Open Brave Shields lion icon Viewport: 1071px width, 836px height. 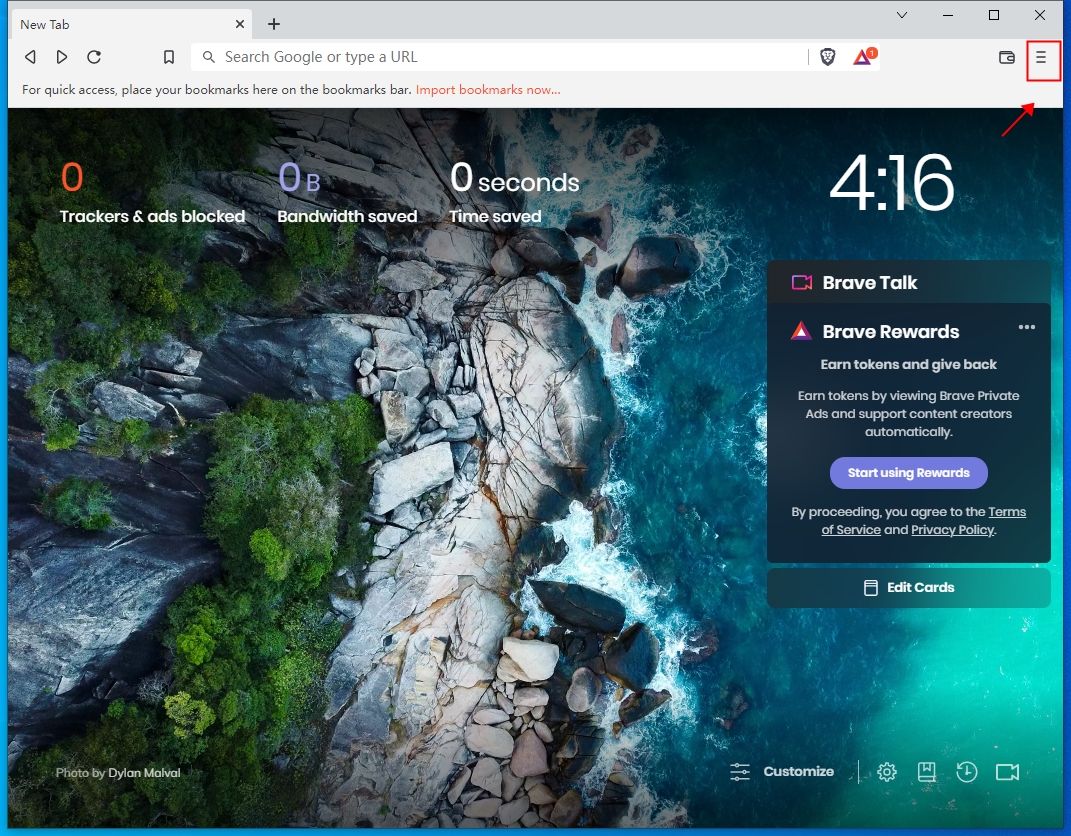(828, 57)
